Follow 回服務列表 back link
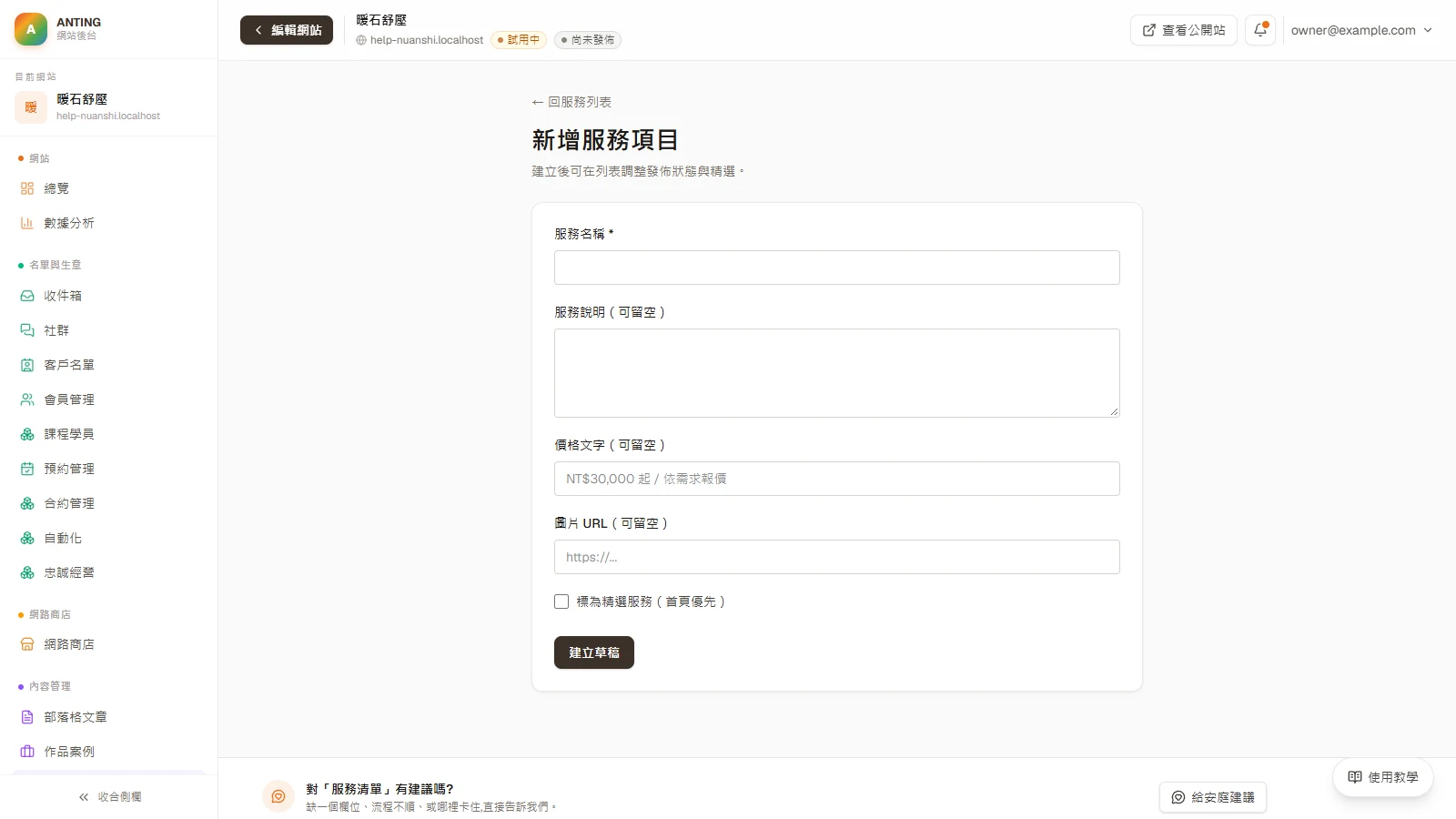The height and width of the screenshot is (819, 1456). coord(571,102)
